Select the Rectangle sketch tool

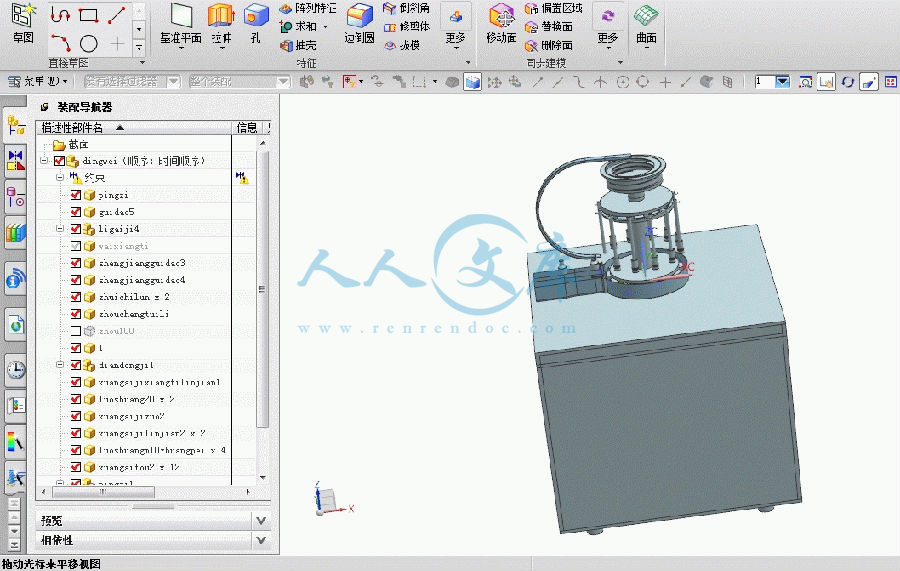tap(88, 14)
